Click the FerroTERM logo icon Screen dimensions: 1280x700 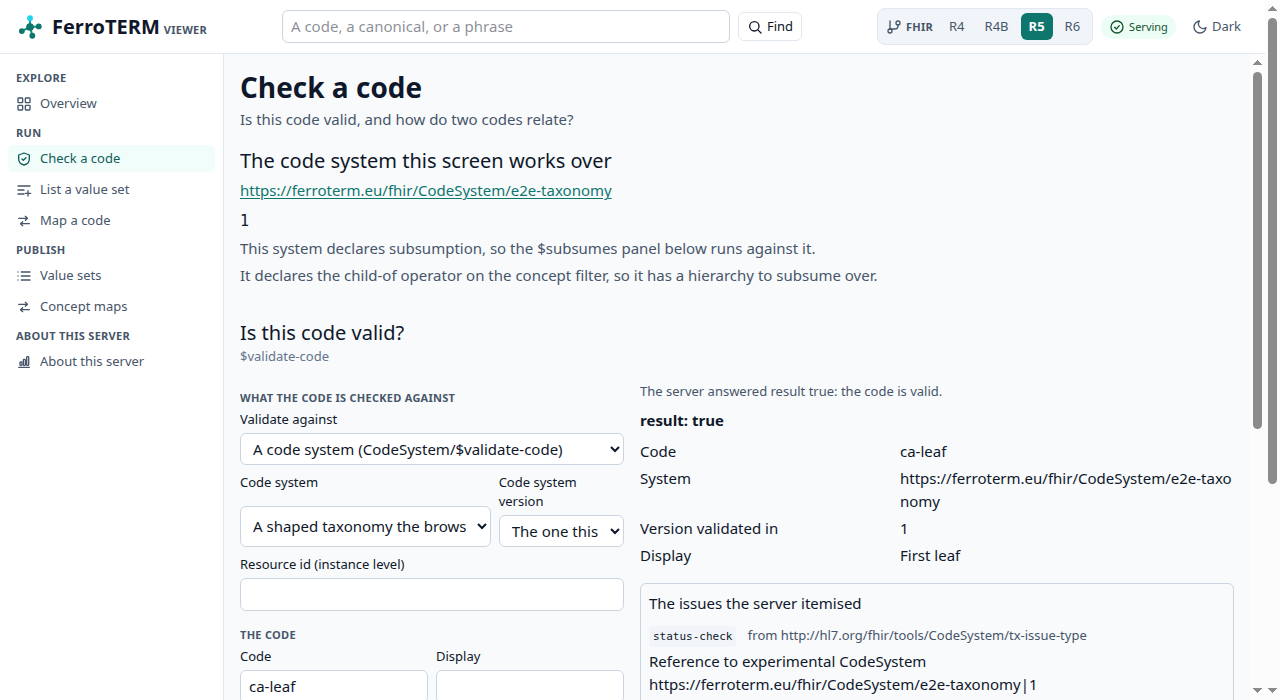click(x=30, y=27)
